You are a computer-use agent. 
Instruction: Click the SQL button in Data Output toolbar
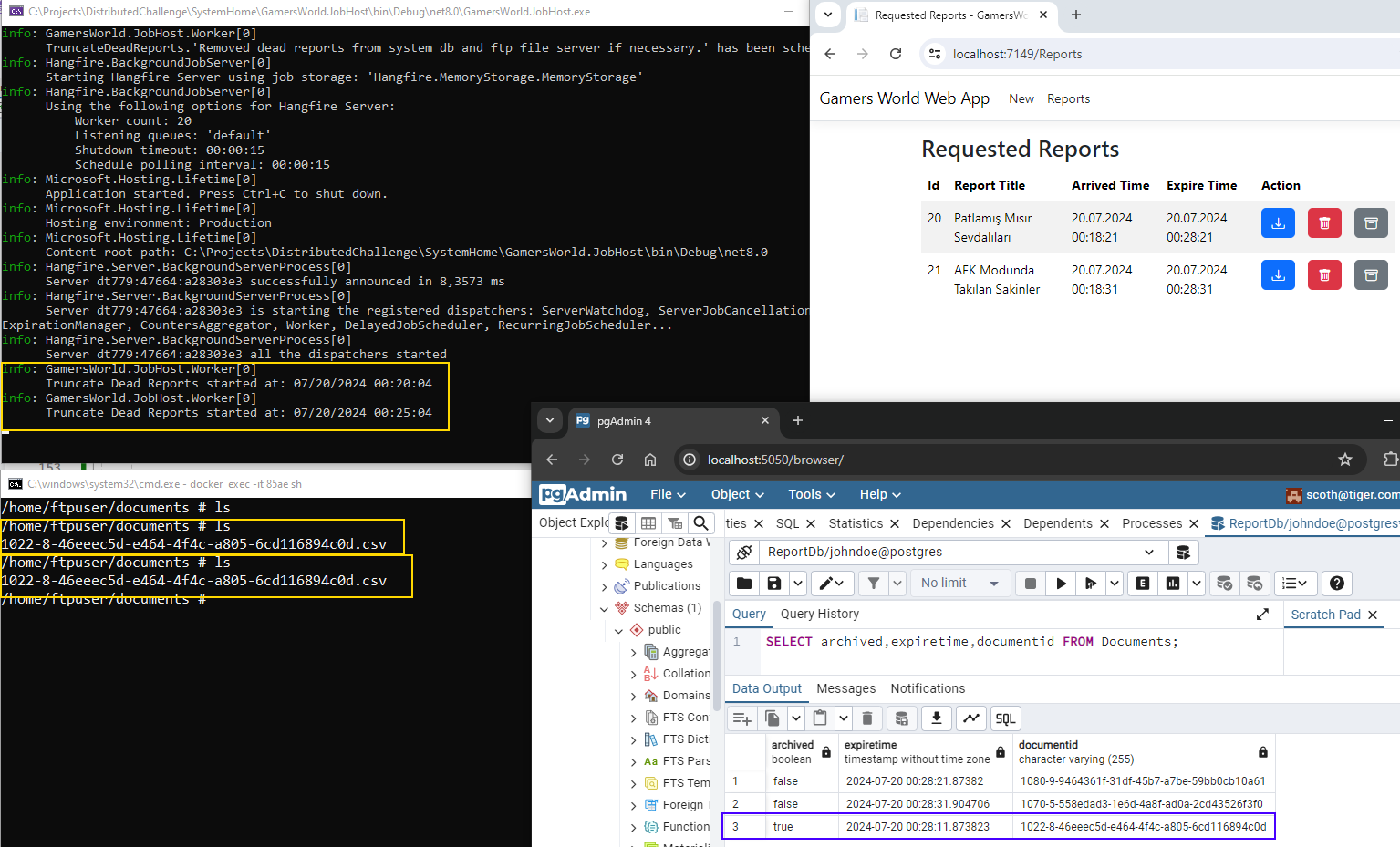pos(1005,718)
